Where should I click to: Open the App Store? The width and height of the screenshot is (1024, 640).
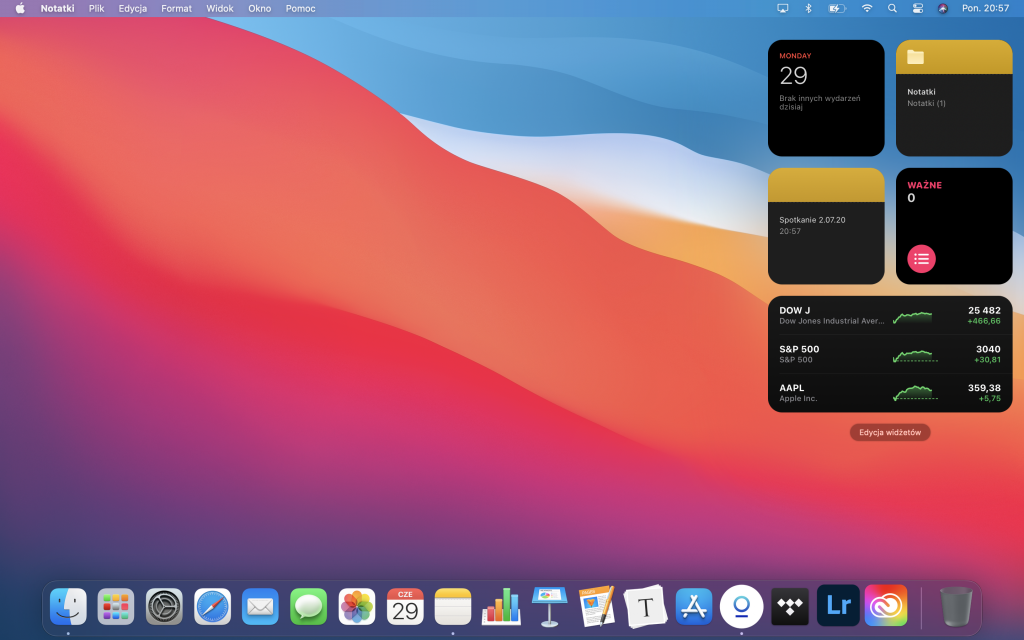pyautogui.click(x=693, y=606)
